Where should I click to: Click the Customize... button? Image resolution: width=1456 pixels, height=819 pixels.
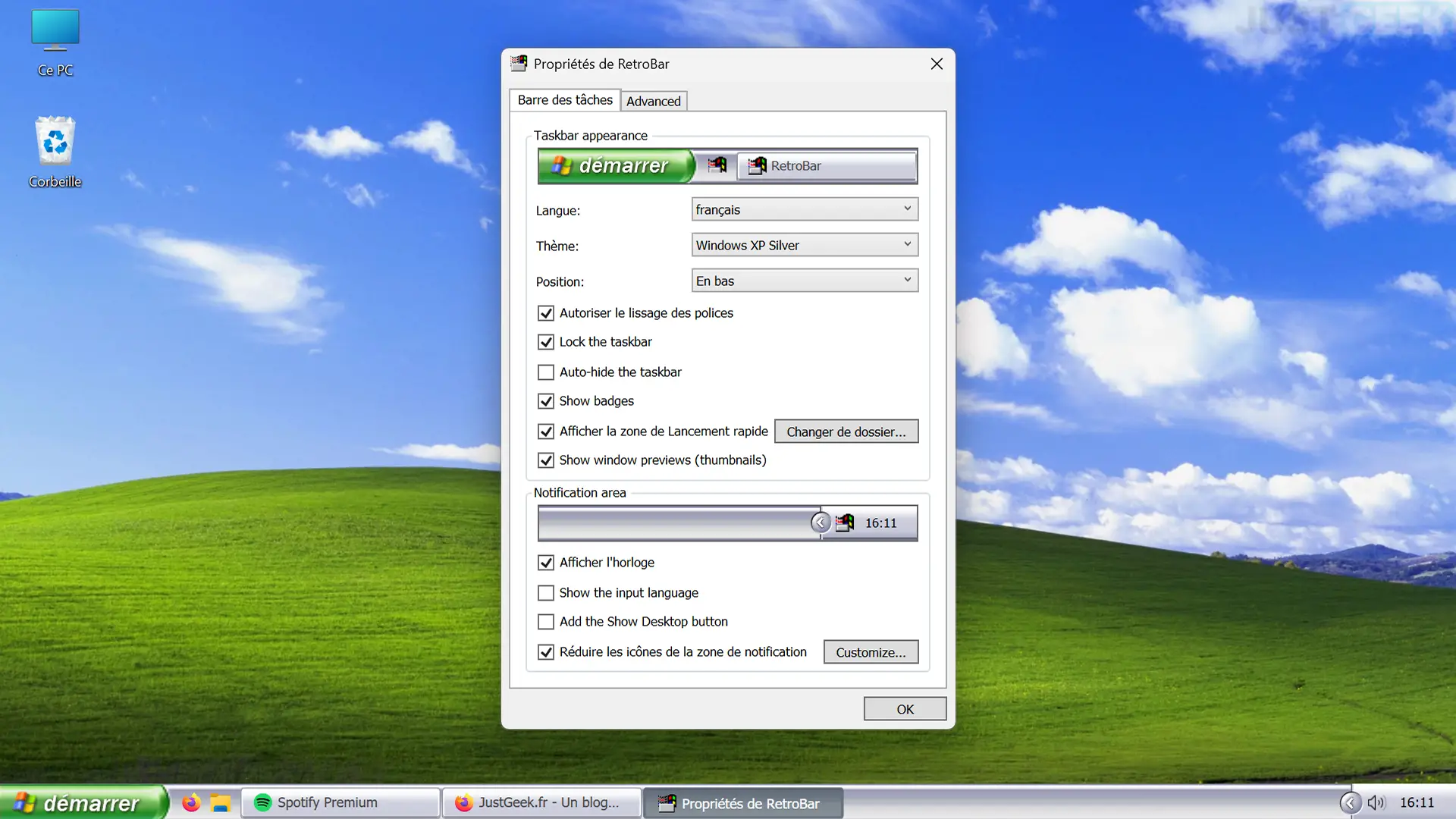(x=871, y=652)
